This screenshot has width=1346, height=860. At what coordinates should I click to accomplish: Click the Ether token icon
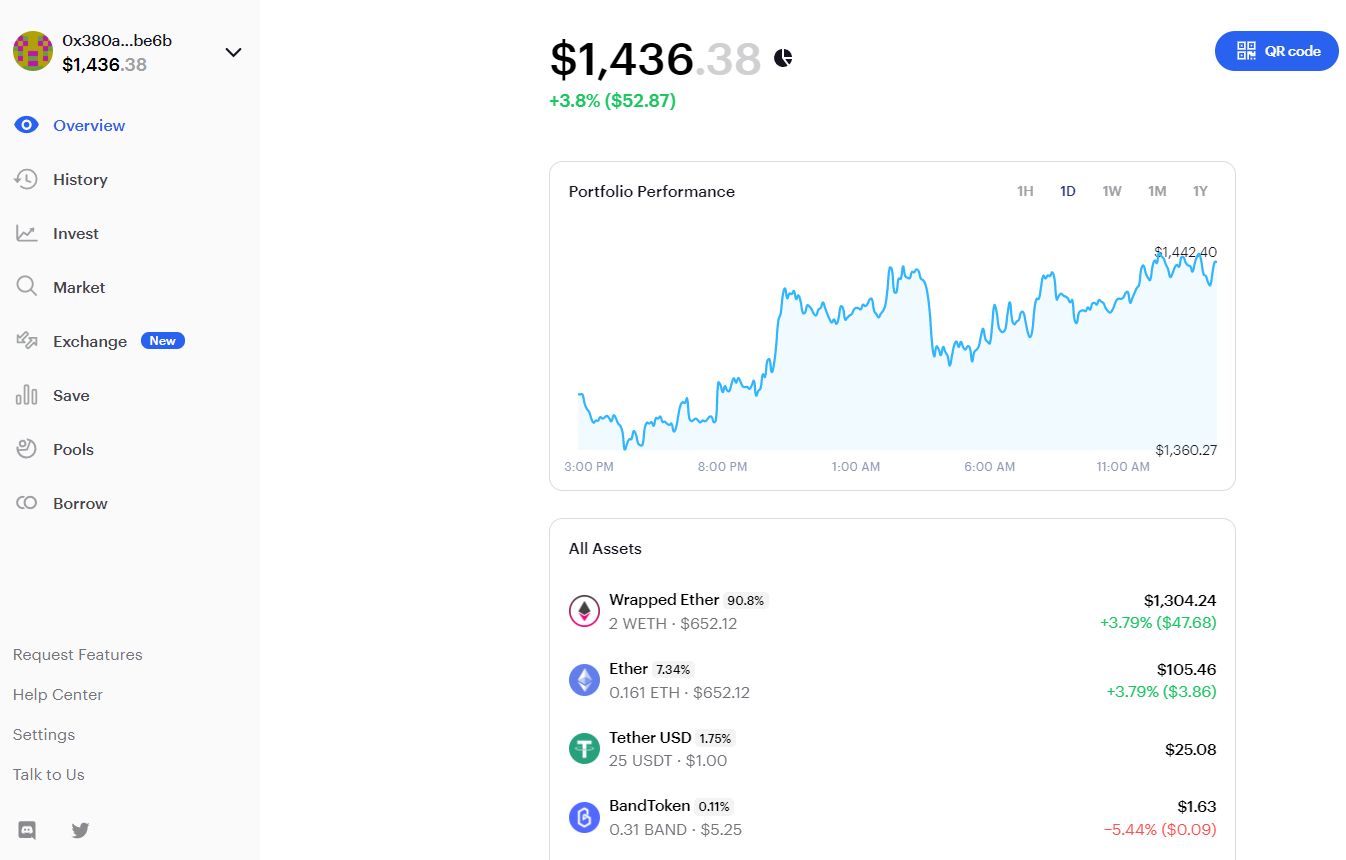click(x=584, y=680)
